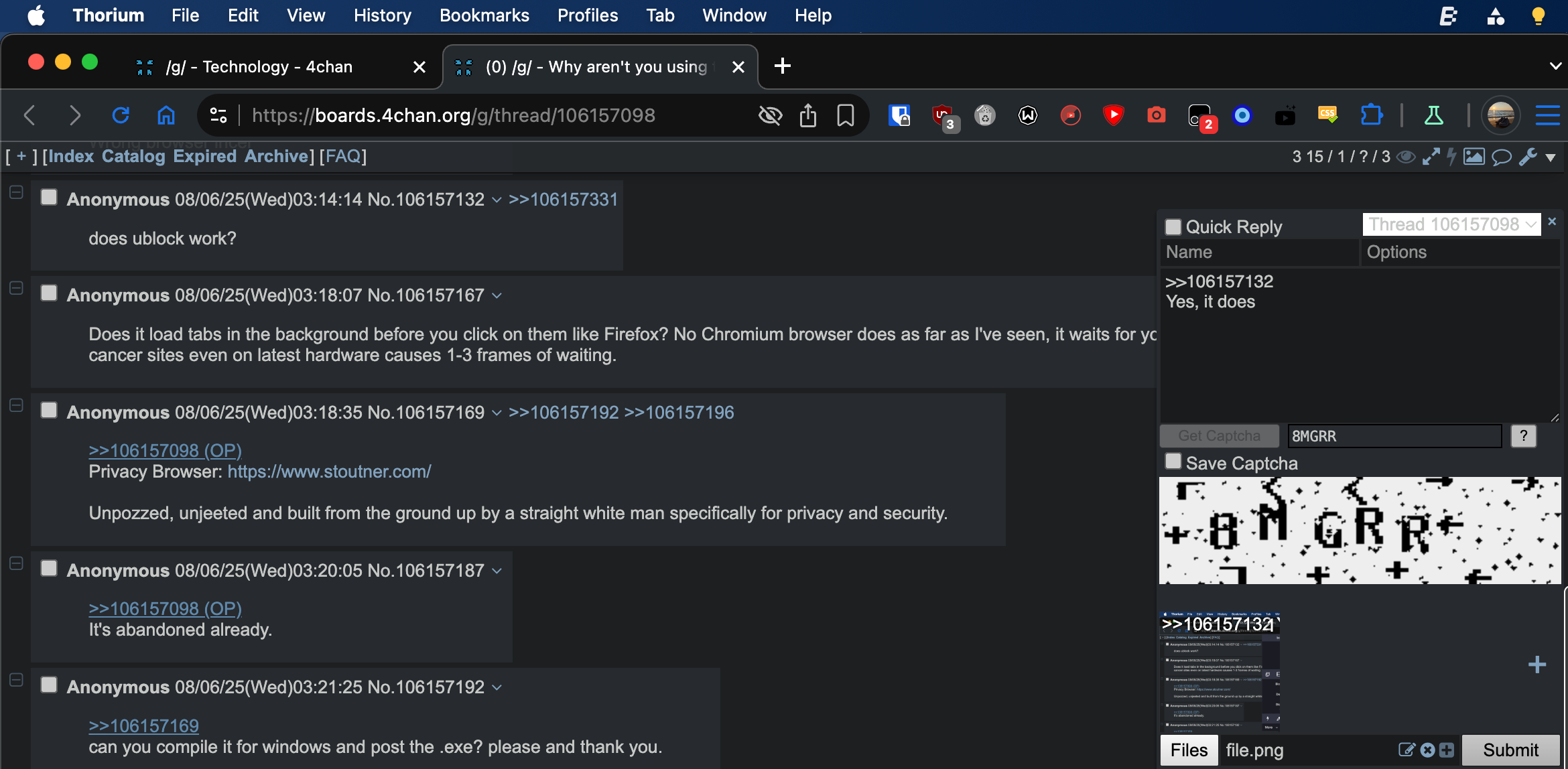Click the captcha answer field containing 8MGRR
The width and height of the screenshot is (1568, 769).
(x=1394, y=436)
